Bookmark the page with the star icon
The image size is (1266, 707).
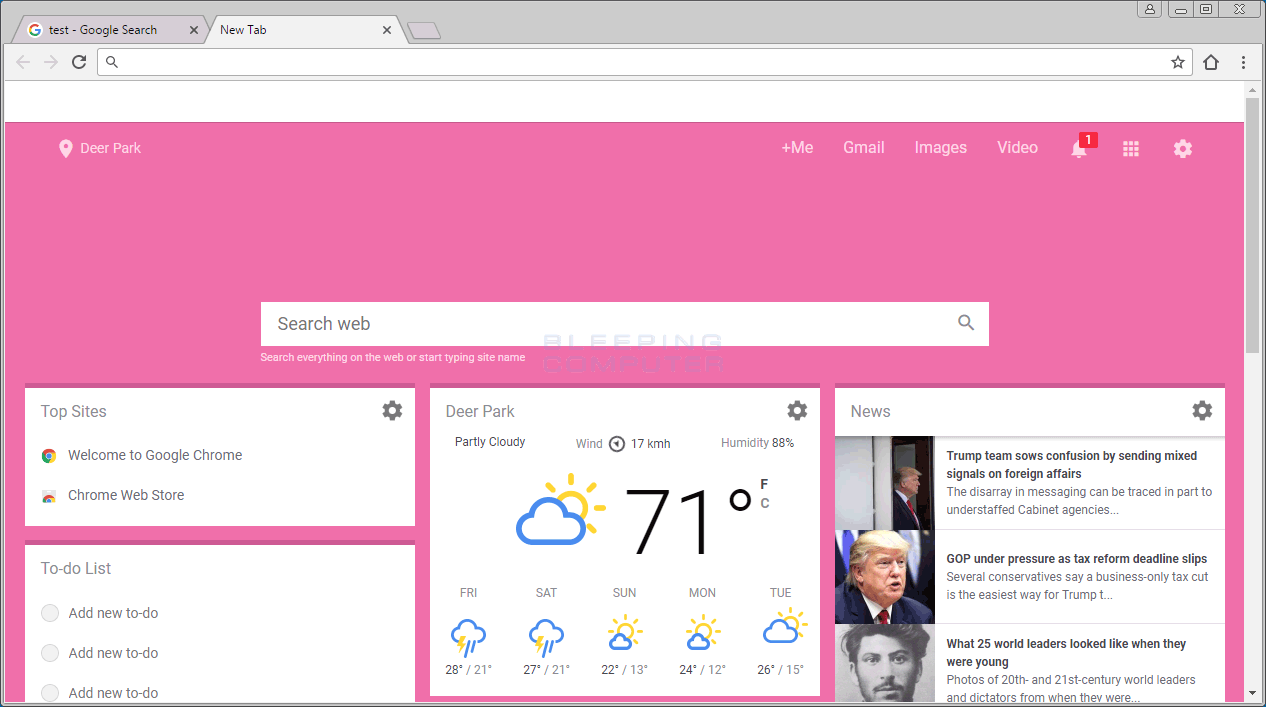pos(1177,61)
